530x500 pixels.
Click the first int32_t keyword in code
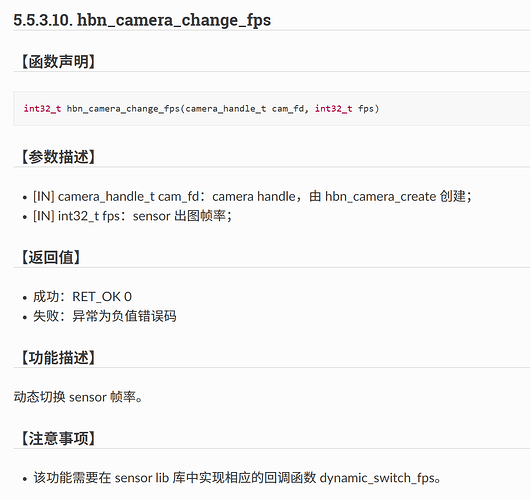[x=43, y=109]
